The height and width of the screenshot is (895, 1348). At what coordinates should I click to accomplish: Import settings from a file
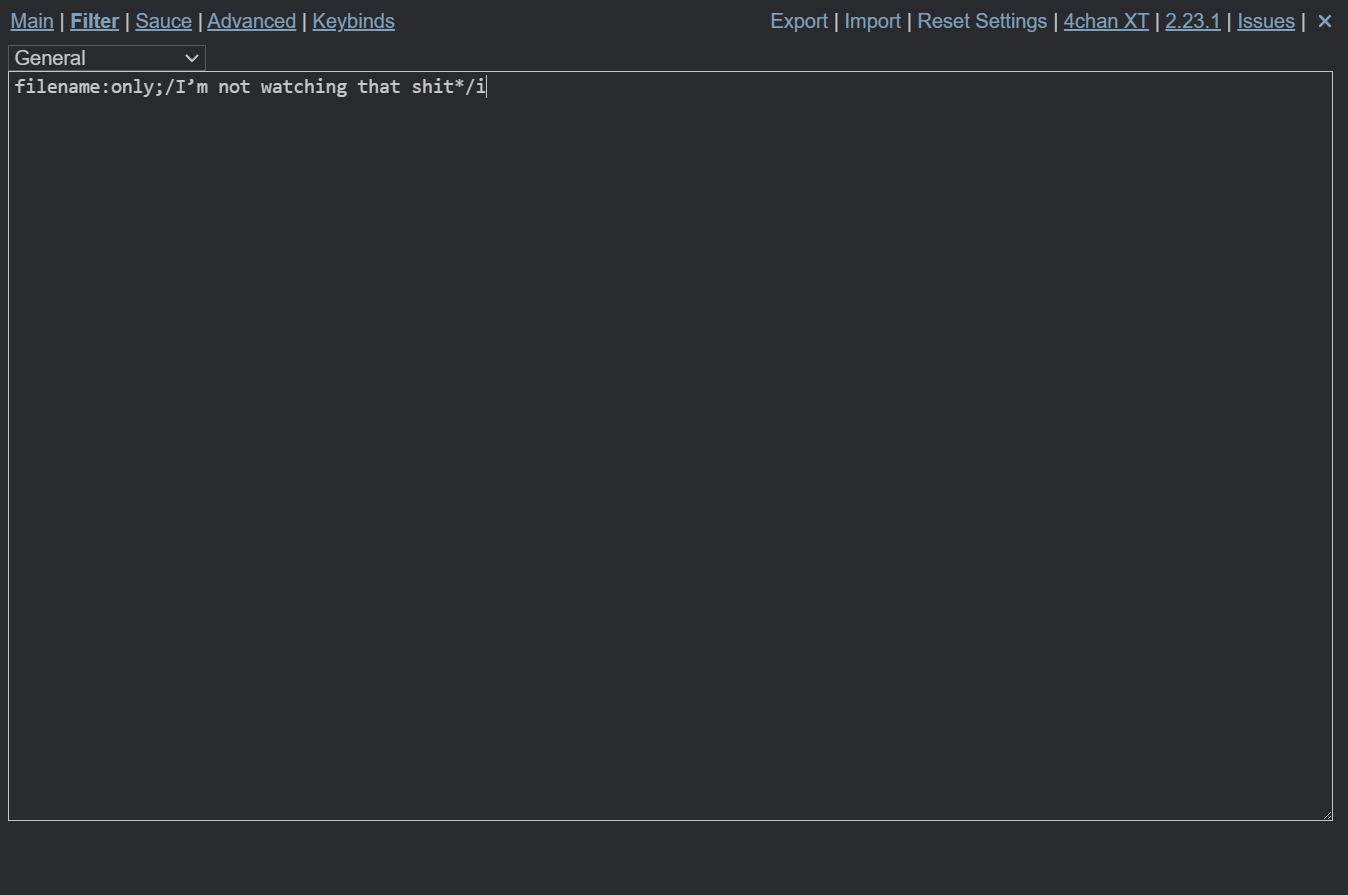click(872, 21)
